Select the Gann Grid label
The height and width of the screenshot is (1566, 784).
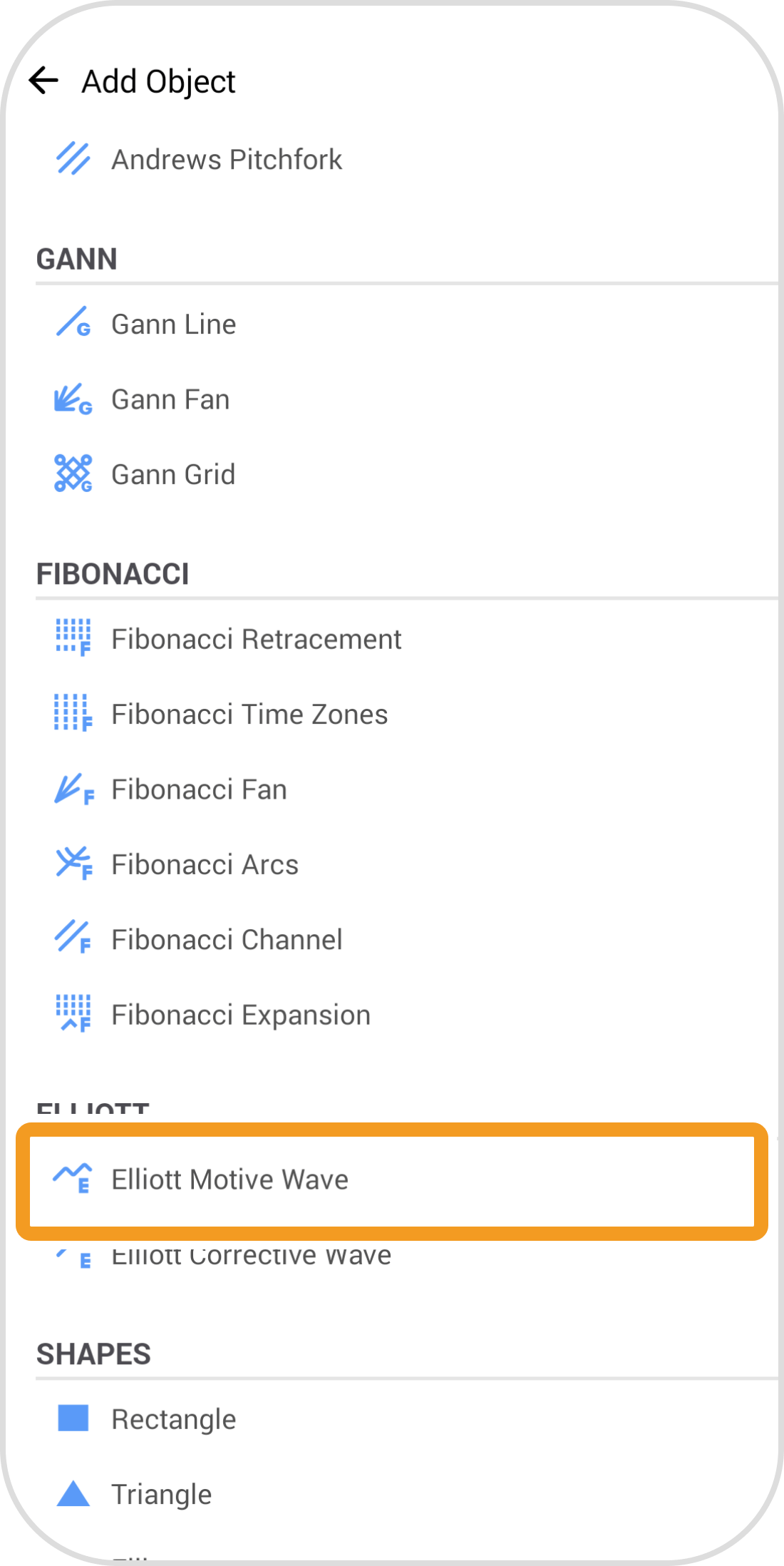tap(173, 475)
